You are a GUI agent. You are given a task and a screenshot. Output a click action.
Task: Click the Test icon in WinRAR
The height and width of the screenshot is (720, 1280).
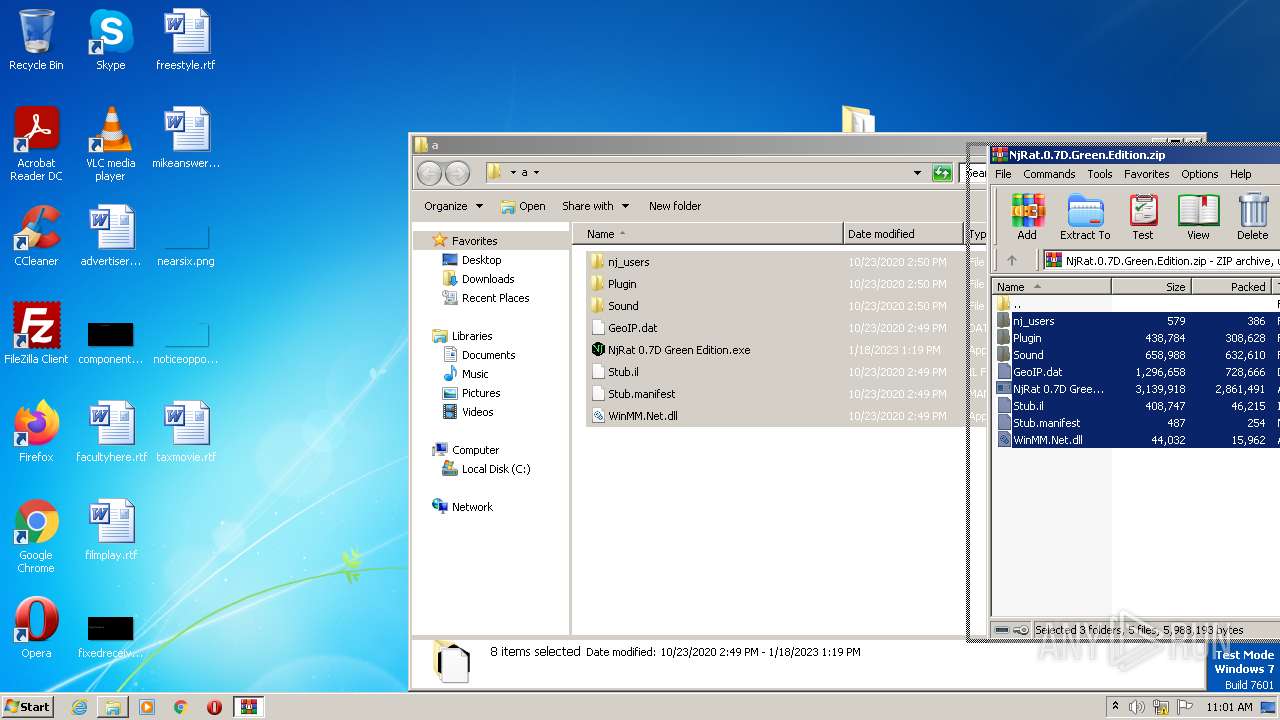coord(1143,217)
